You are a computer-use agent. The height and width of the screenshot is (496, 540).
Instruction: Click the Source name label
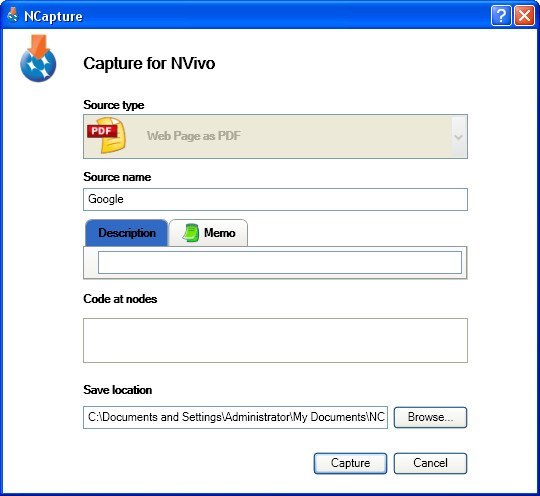pos(117,177)
